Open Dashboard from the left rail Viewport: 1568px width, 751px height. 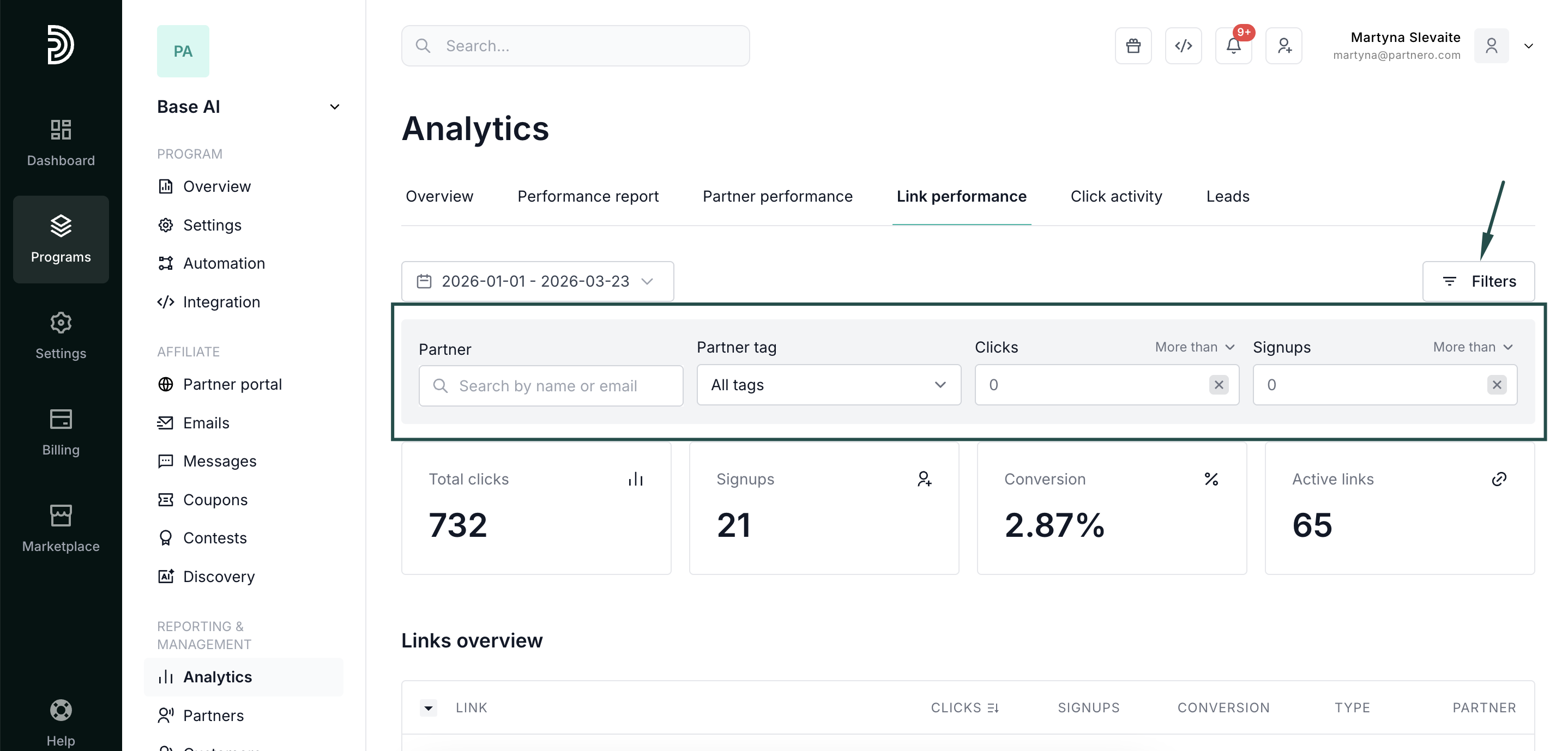pos(61,142)
